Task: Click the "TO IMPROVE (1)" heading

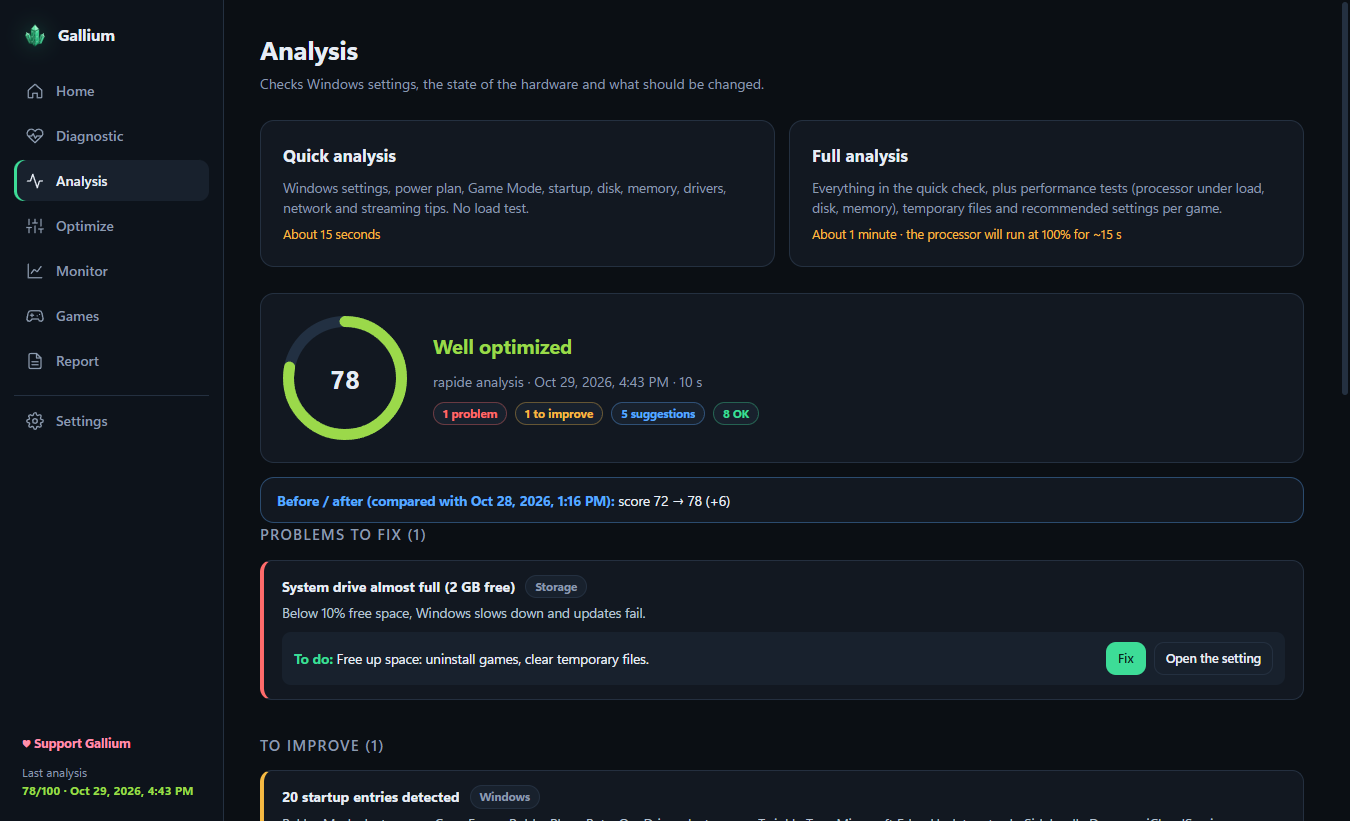Action: tap(322, 746)
